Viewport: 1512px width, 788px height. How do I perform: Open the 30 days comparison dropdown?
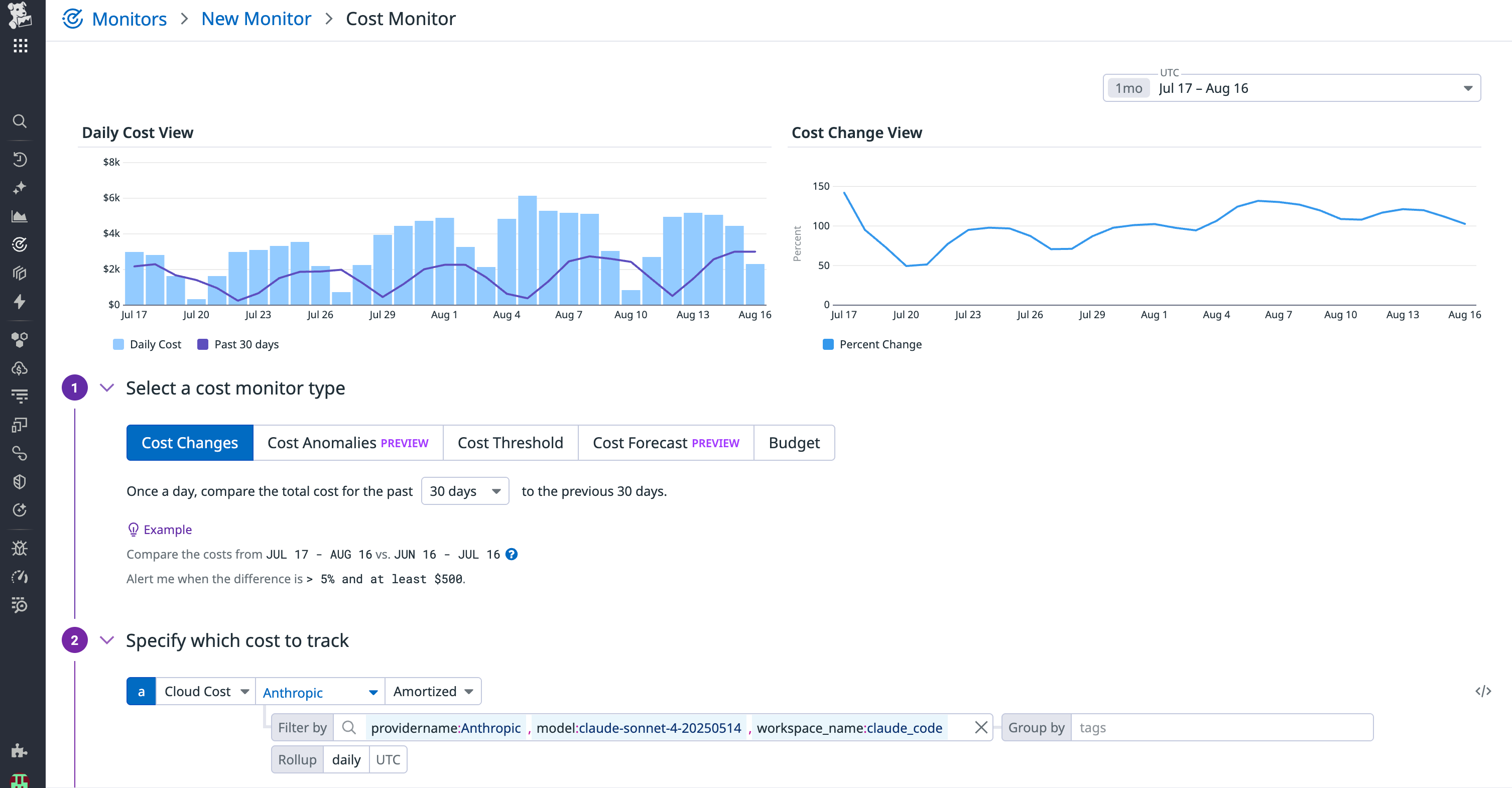coord(465,491)
